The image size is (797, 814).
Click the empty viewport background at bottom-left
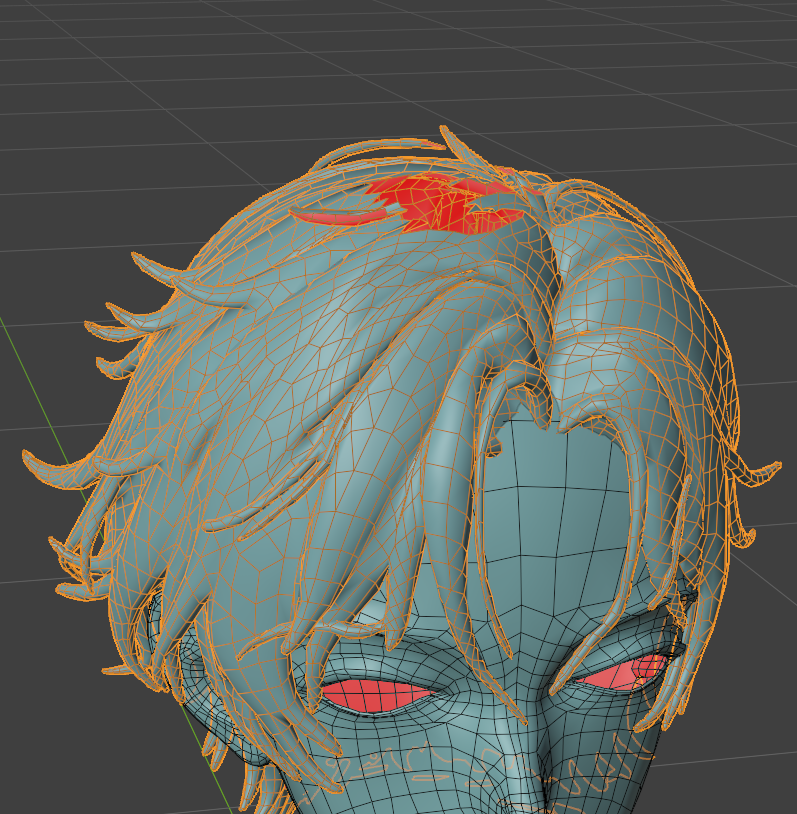click(x=60, y=740)
